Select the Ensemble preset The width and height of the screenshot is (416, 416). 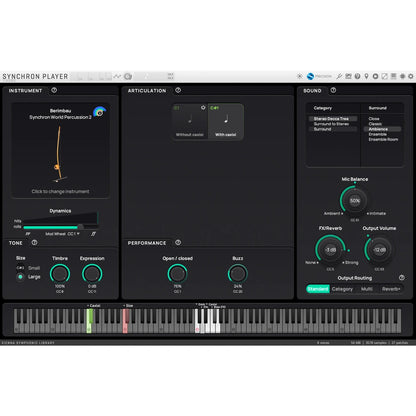click(x=382, y=134)
